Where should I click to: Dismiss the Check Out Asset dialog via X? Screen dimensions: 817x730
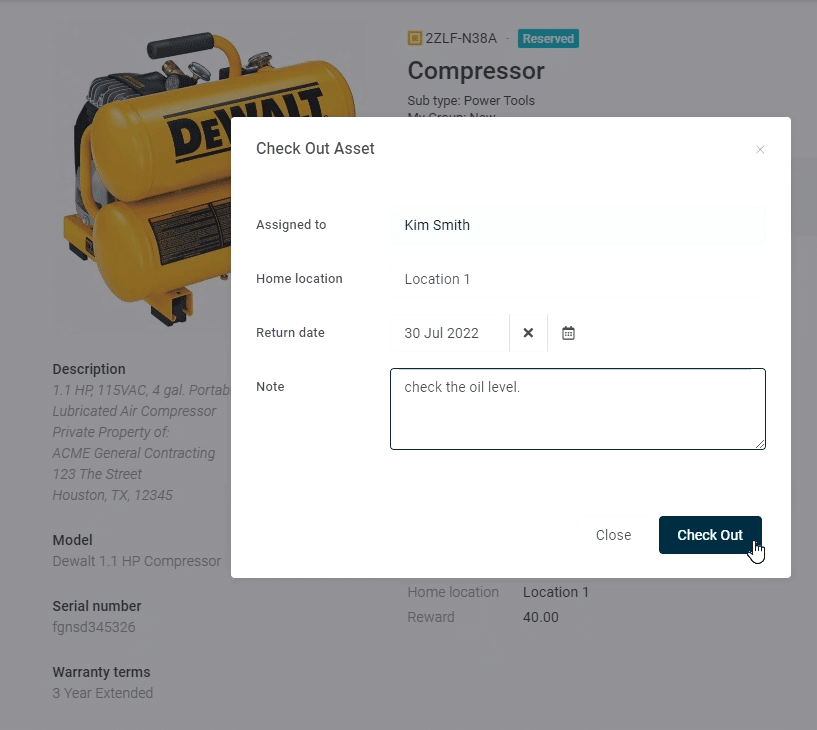(760, 150)
